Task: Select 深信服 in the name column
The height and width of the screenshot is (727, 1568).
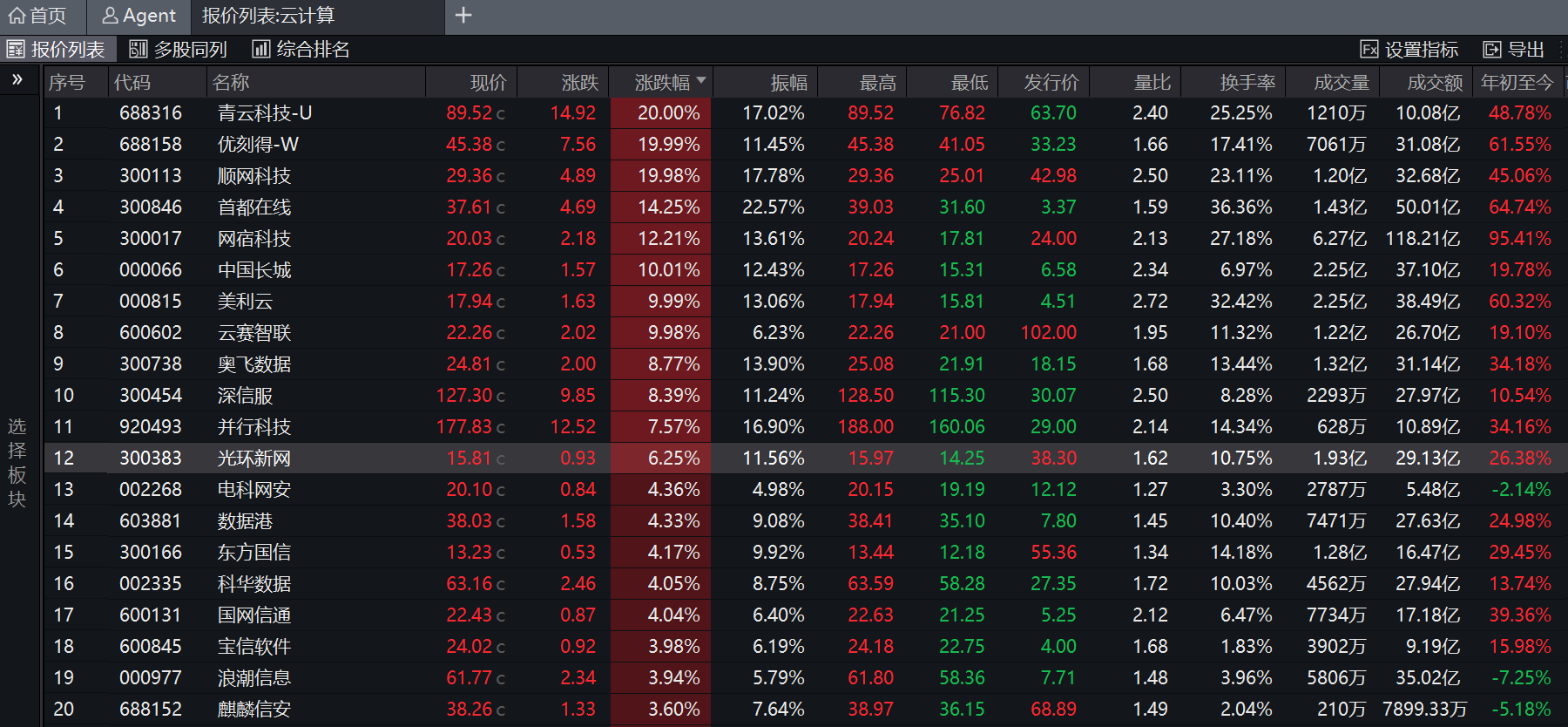Action: [245, 396]
